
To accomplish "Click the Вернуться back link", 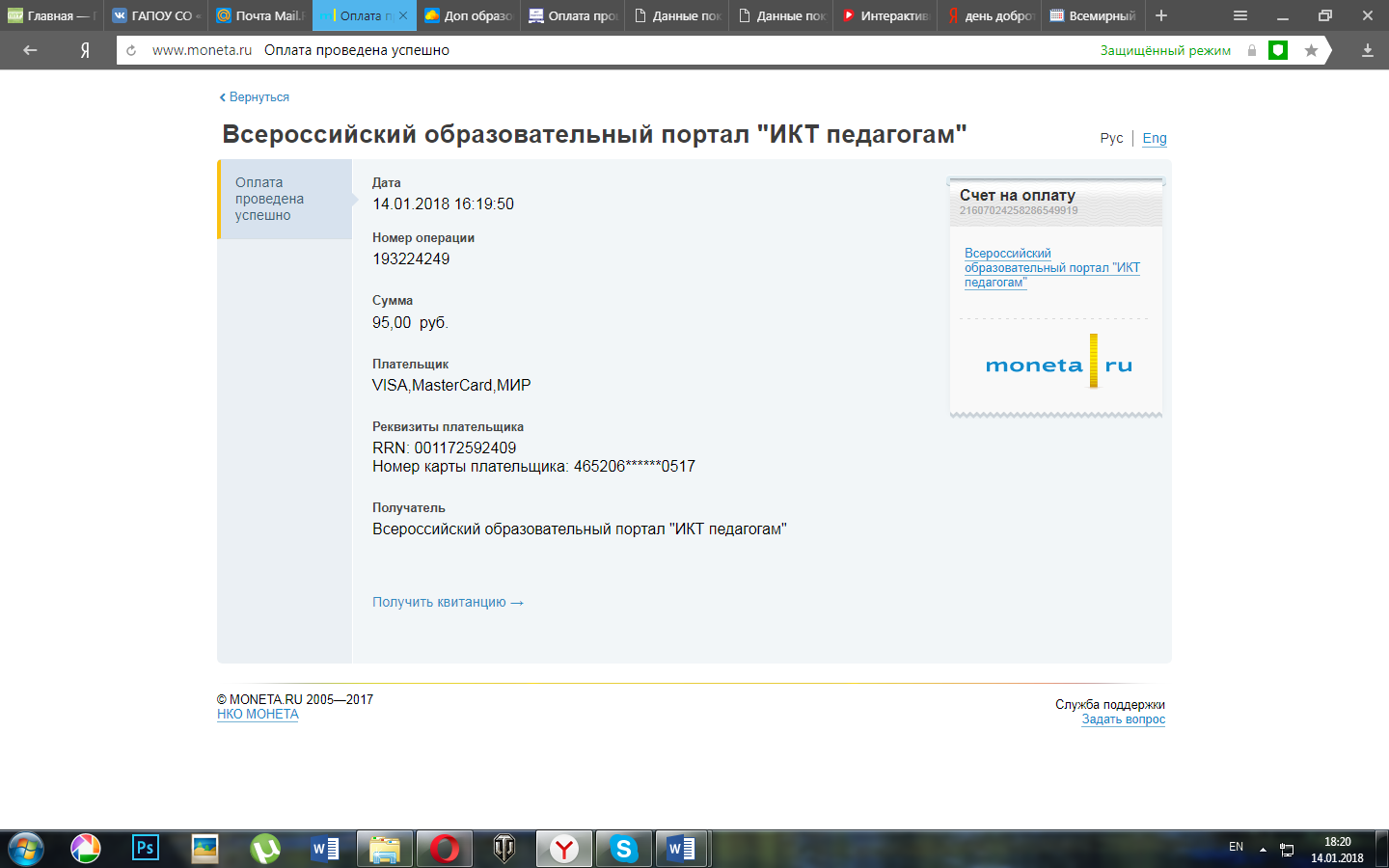I will pyautogui.click(x=255, y=97).
